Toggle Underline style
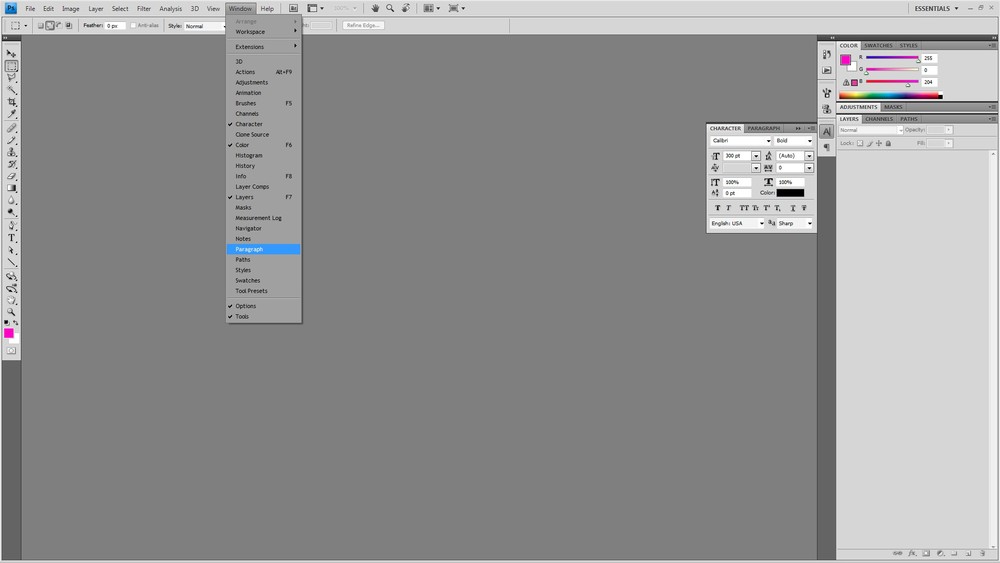Viewport: 1000px width, 563px height. tap(793, 208)
